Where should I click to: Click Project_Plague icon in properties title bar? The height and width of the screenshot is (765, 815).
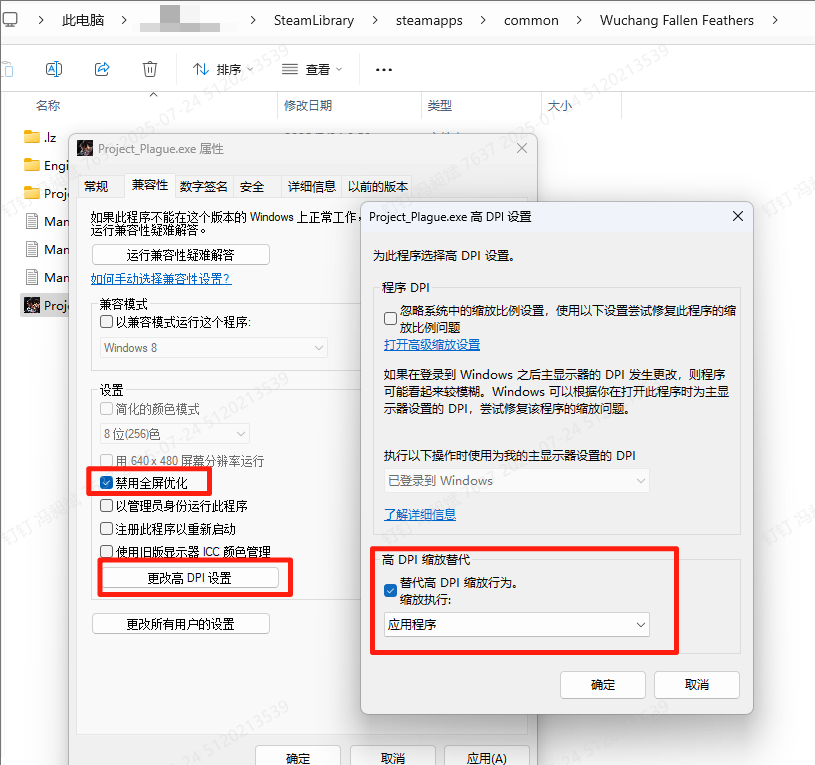pos(85,148)
